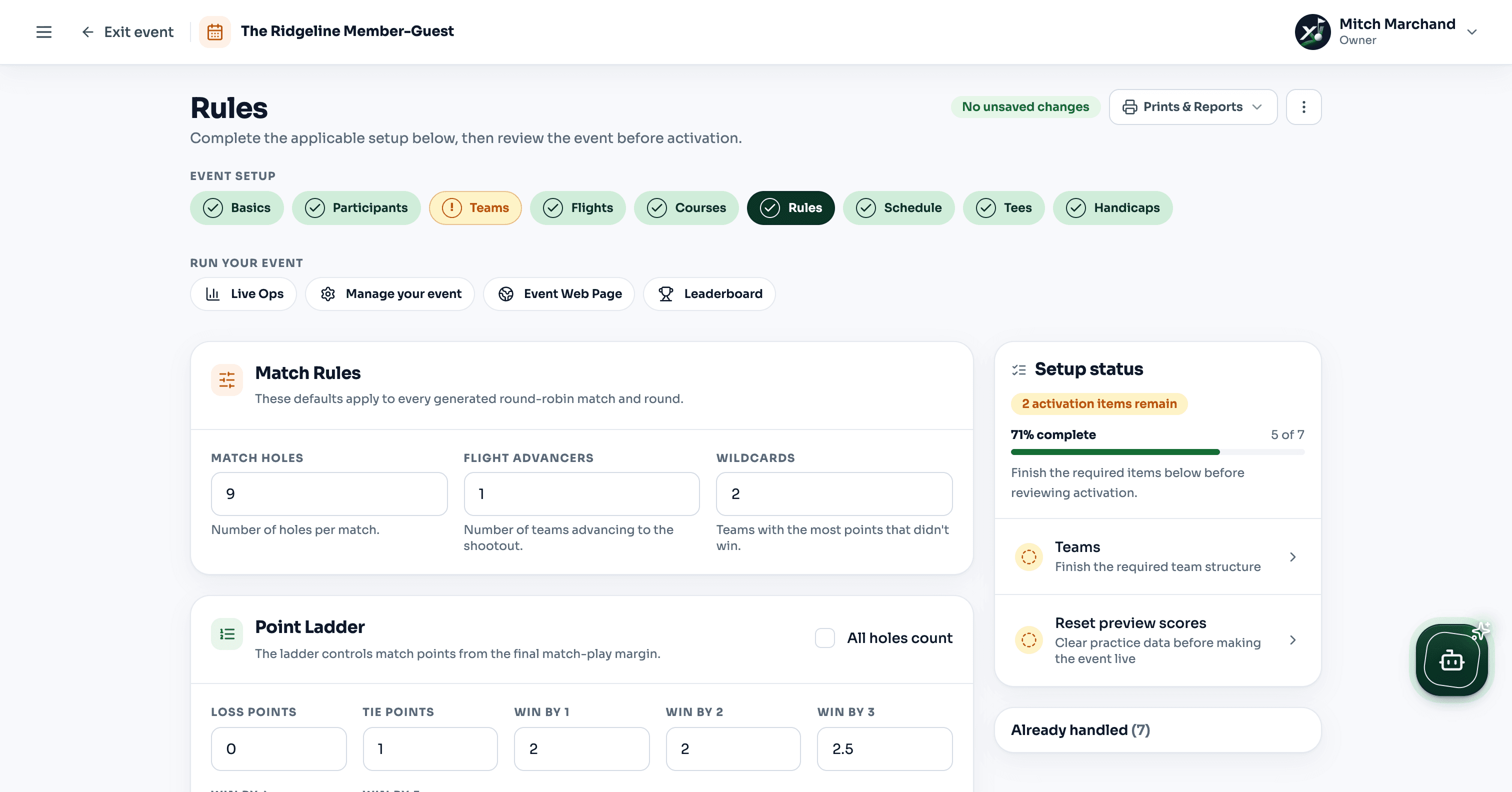This screenshot has height=792, width=1512.
Task: Click the Loss Points input field
Action: coord(279,748)
